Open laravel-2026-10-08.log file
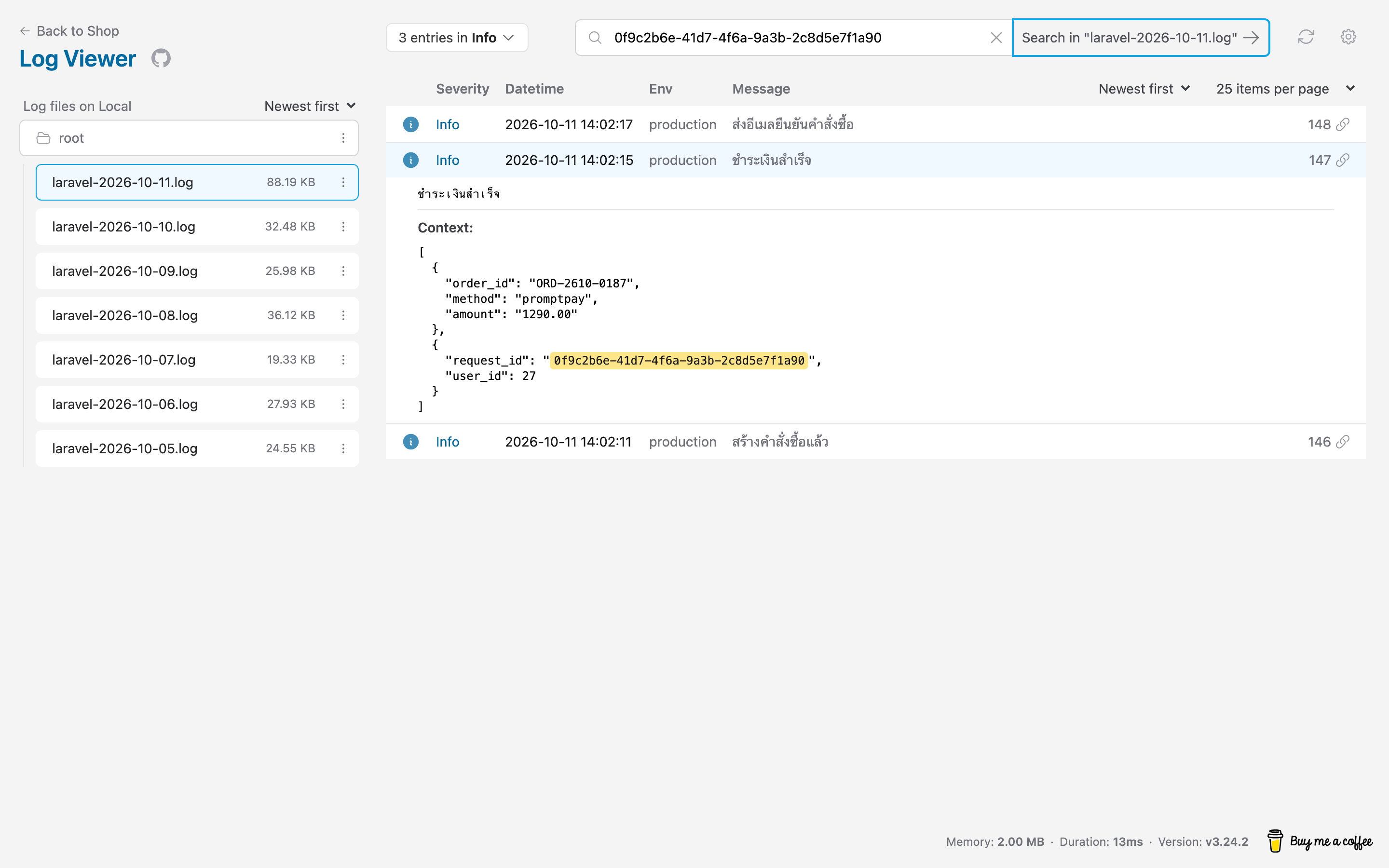The height and width of the screenshot is (868, 1389). pyautogui.click(x=197, y=315)
